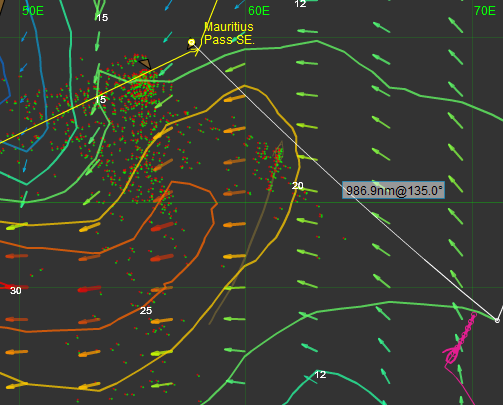Select the magenta boat icon
Image resolution: width=503 pixels, height=405 pixels.
[452, 355]
